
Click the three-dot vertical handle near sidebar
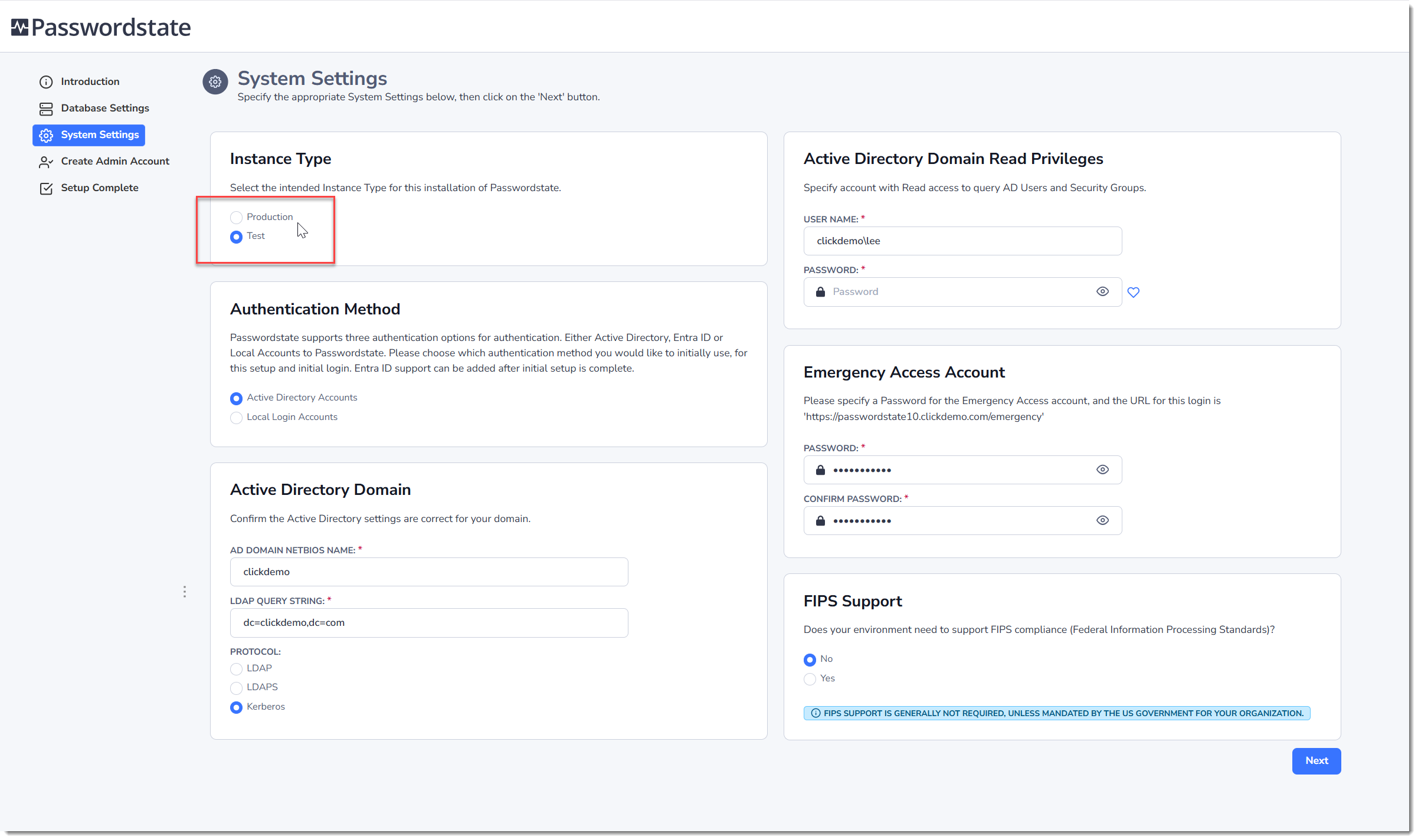coord(185,592)
